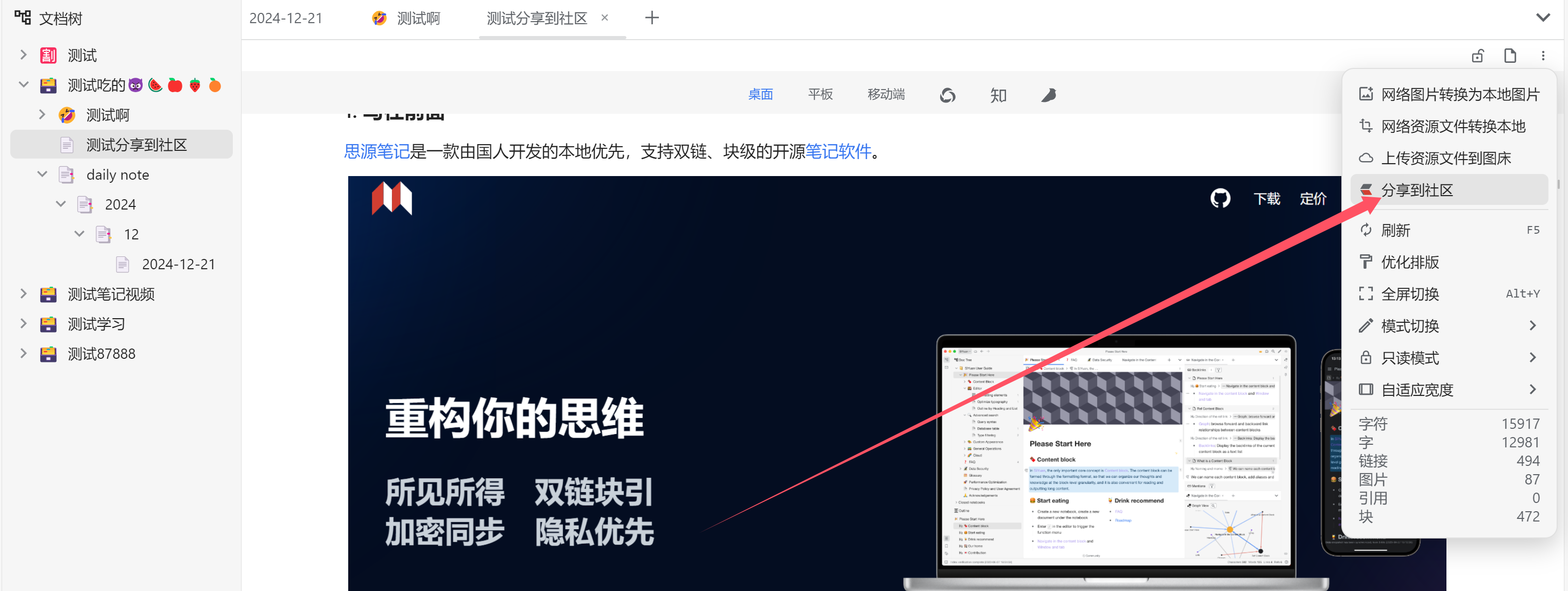Select 桌面 preview mode
This screenshot has width=1568, height=591.
pos(760,94)
